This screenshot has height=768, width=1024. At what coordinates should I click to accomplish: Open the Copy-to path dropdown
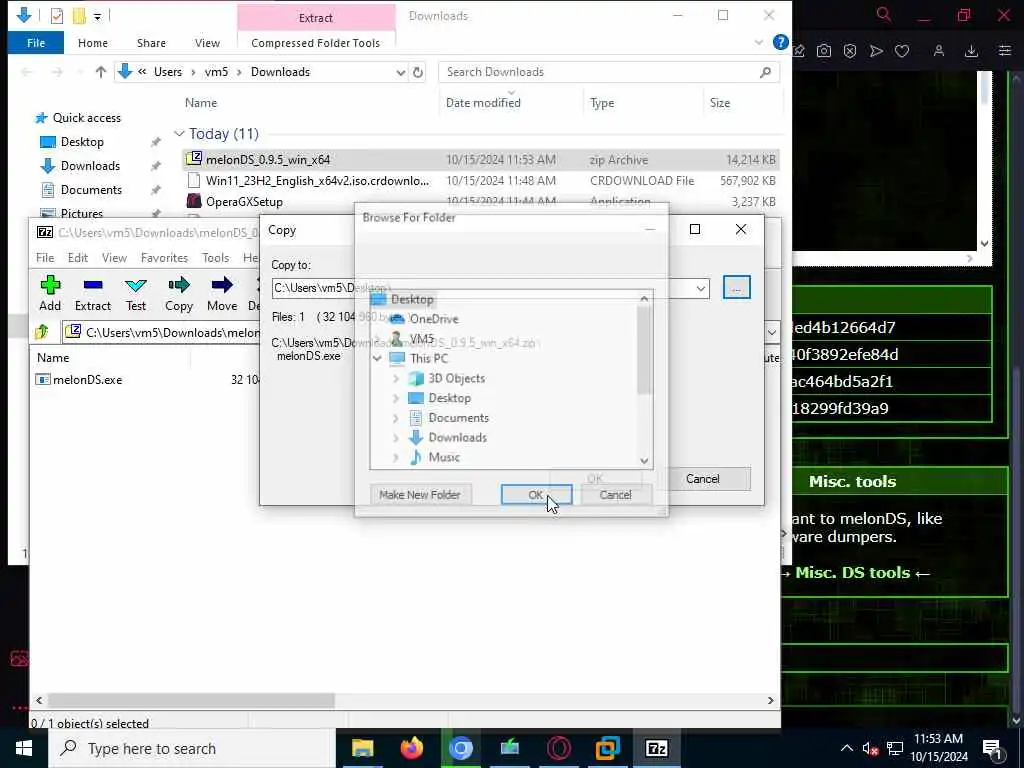click(x=701, y=289)
